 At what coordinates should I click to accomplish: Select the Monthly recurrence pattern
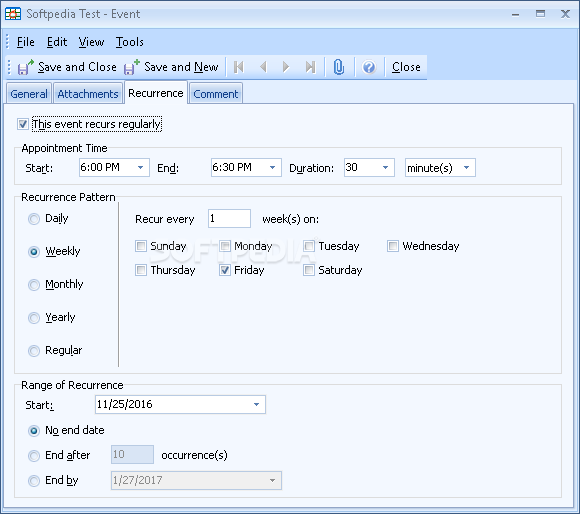(34, 285)
